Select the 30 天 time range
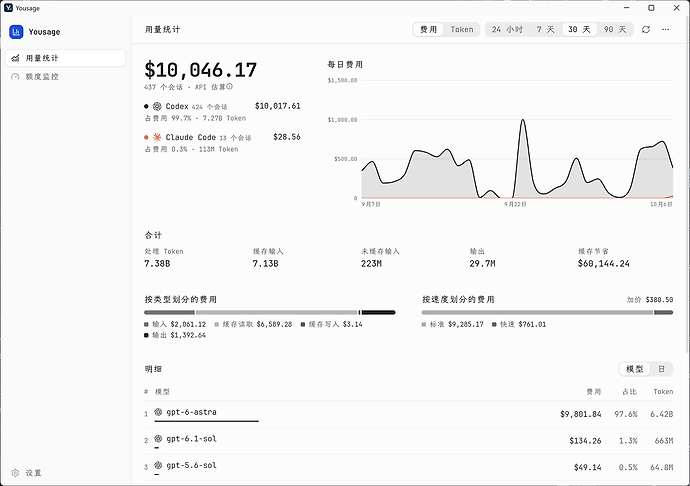This screenshot has width=690, height=486. point(579,29)
